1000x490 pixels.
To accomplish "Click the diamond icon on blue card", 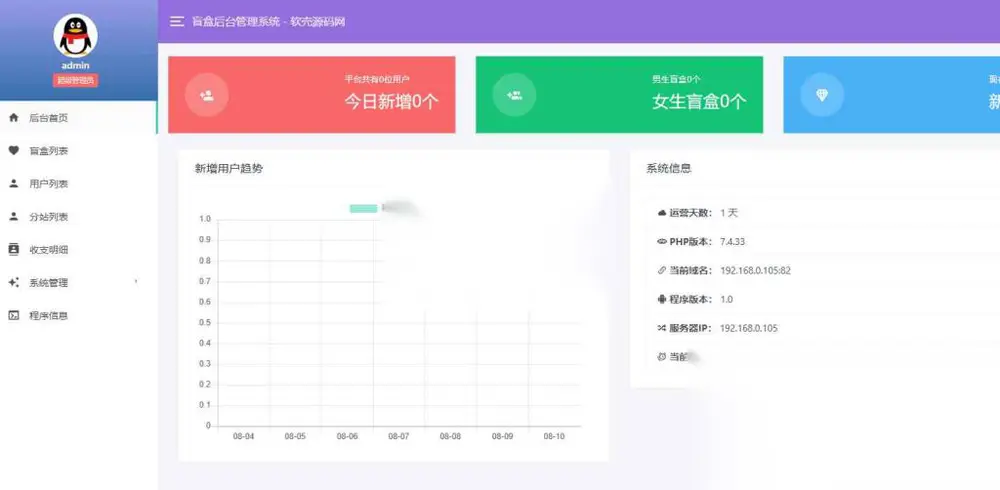I will tap(821, 95).
